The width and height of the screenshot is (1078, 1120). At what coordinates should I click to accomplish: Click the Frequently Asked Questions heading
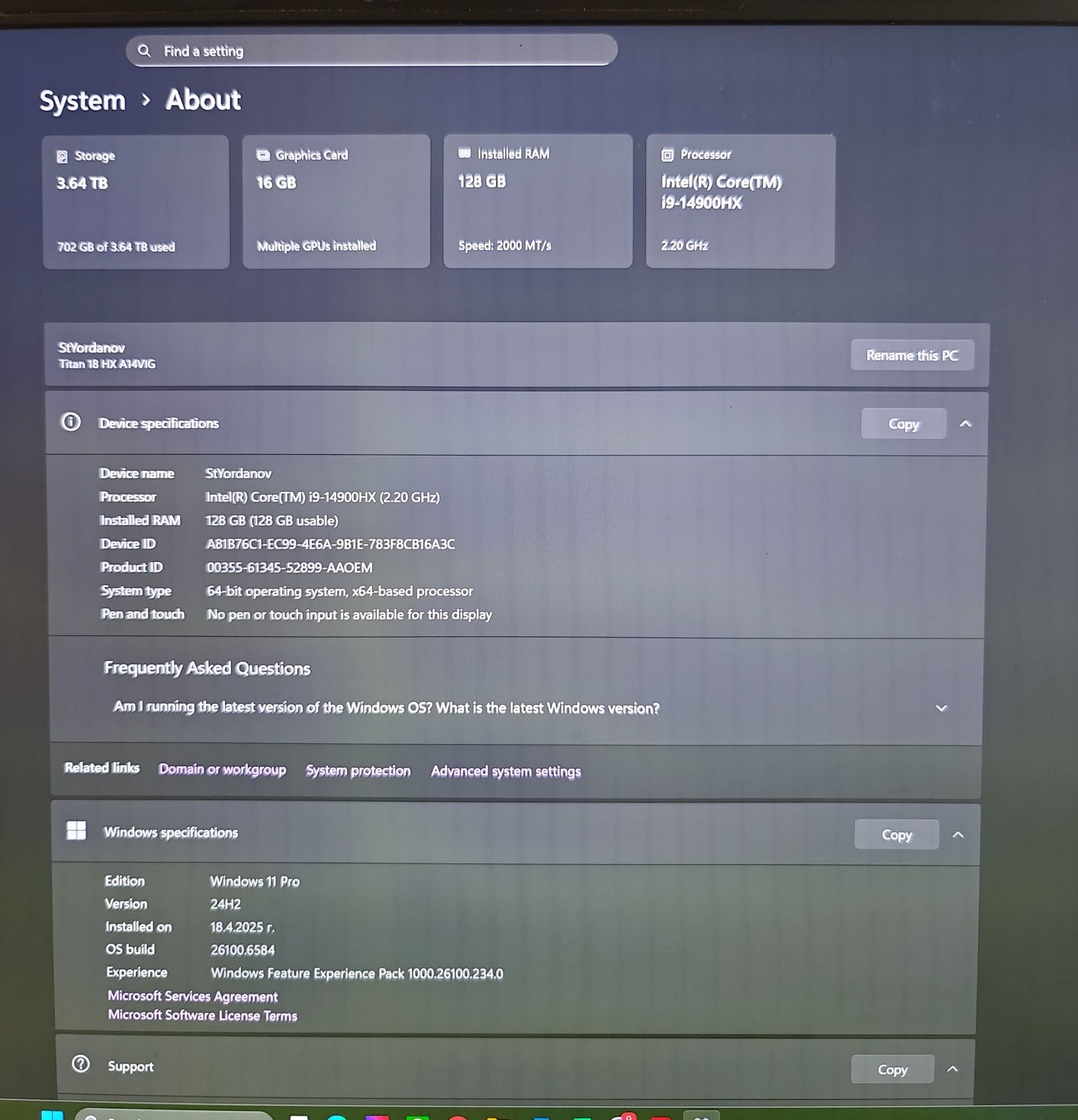(x=207, y=669)
